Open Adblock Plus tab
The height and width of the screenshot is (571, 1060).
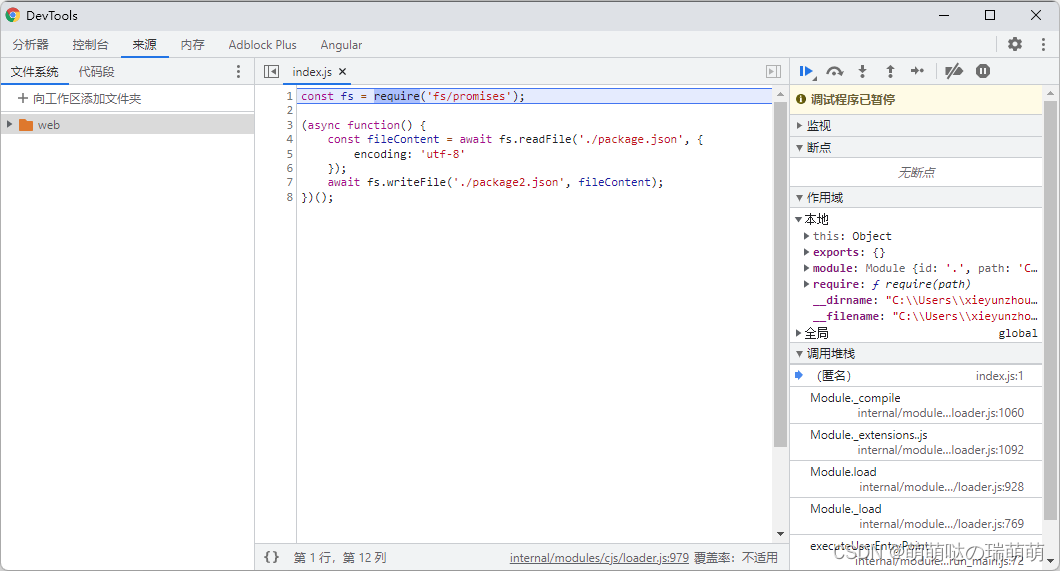pyautogui.click(x=262, y=45)
